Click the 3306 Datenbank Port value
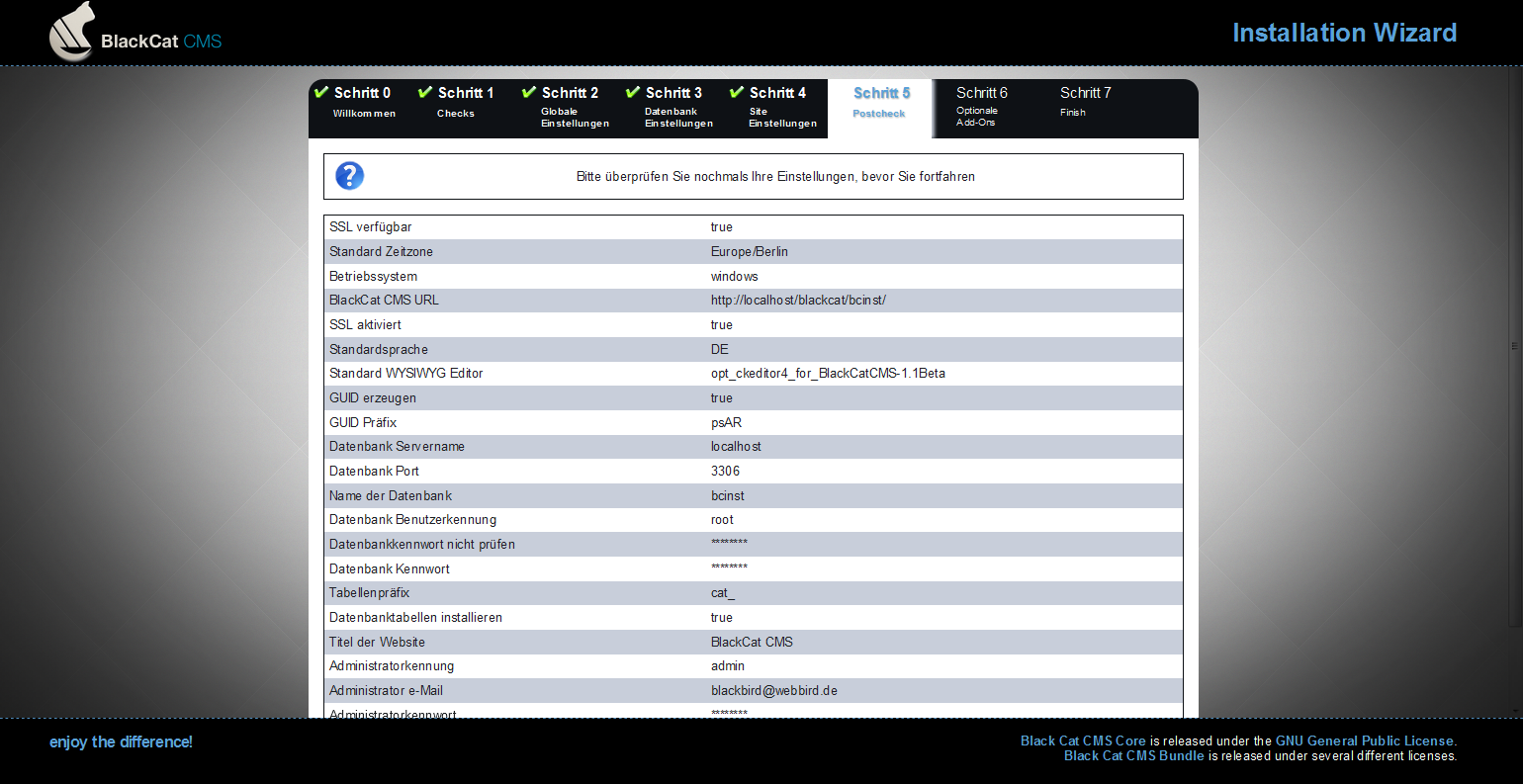 (725, 472)
